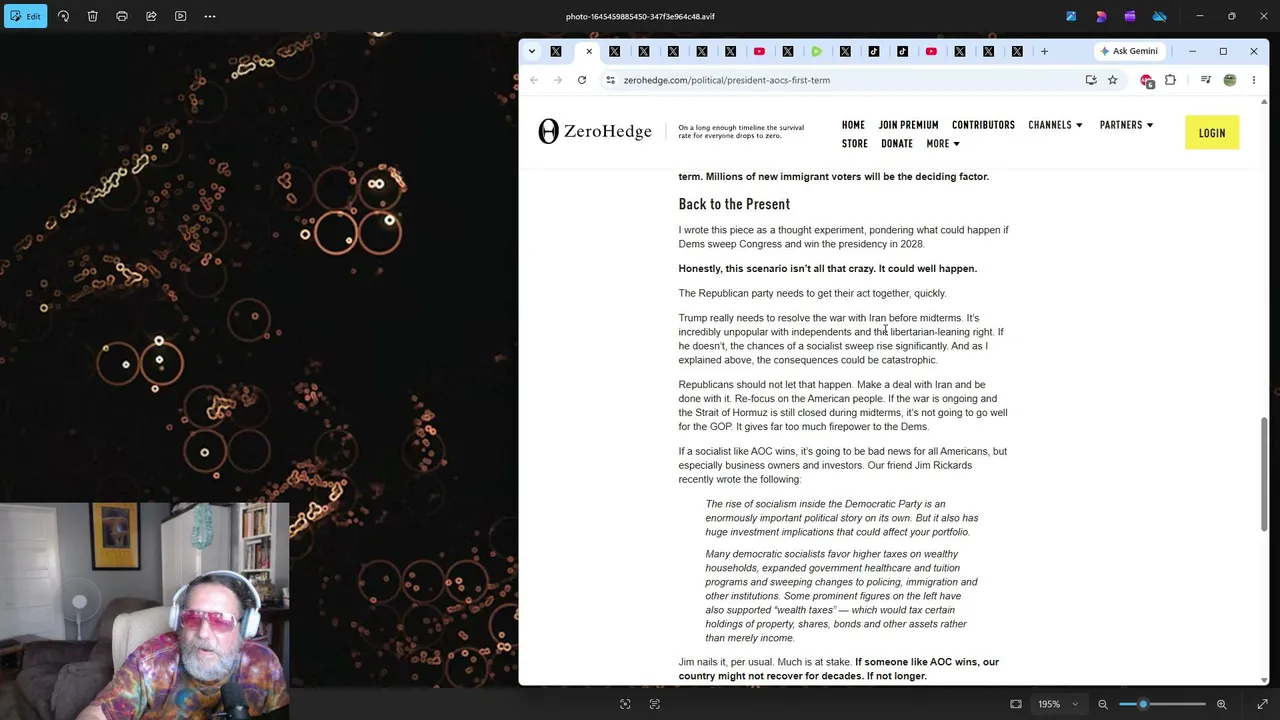The height and width of the screenshot is (720, 1280).
Task: Click the visual search icon in Photos footer
Action: pyautogui.click(x=625, y=704)
